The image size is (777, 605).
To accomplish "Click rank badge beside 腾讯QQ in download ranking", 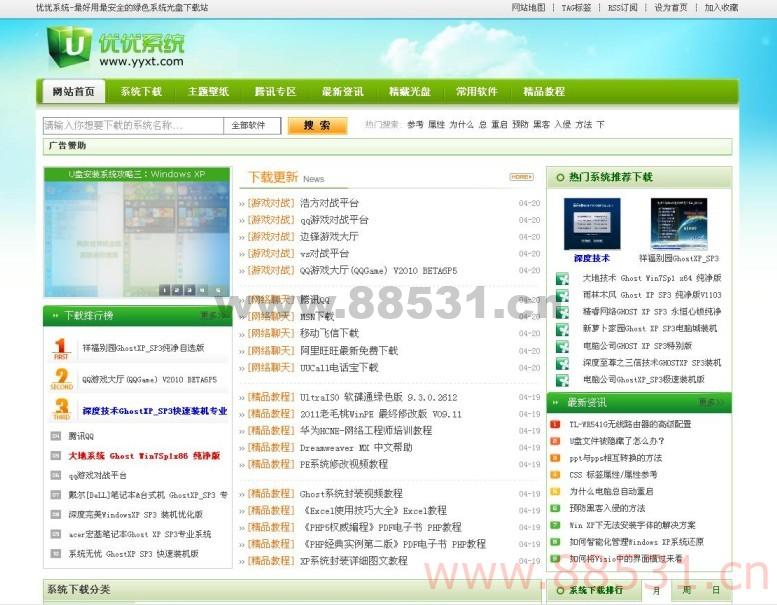I will (56, 436).
